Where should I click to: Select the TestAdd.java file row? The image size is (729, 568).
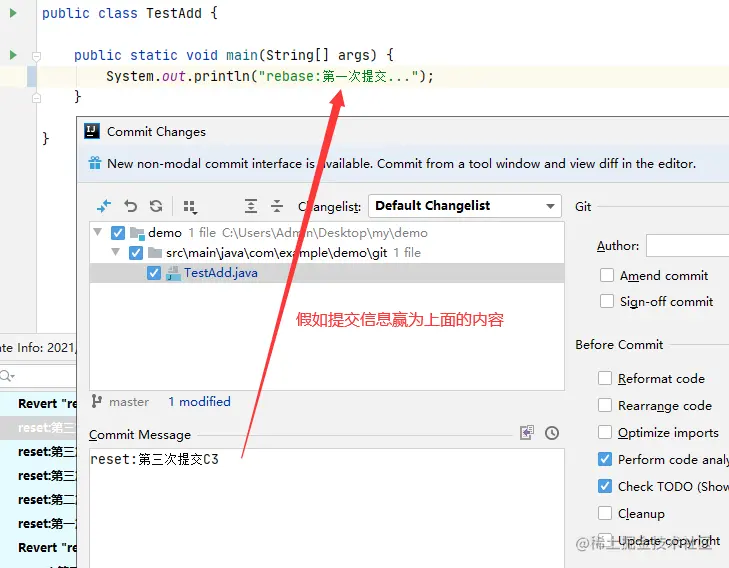327,273
